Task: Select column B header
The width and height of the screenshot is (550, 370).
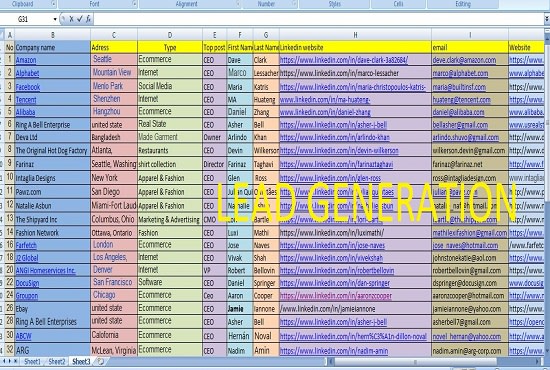Action: [53, 35]
